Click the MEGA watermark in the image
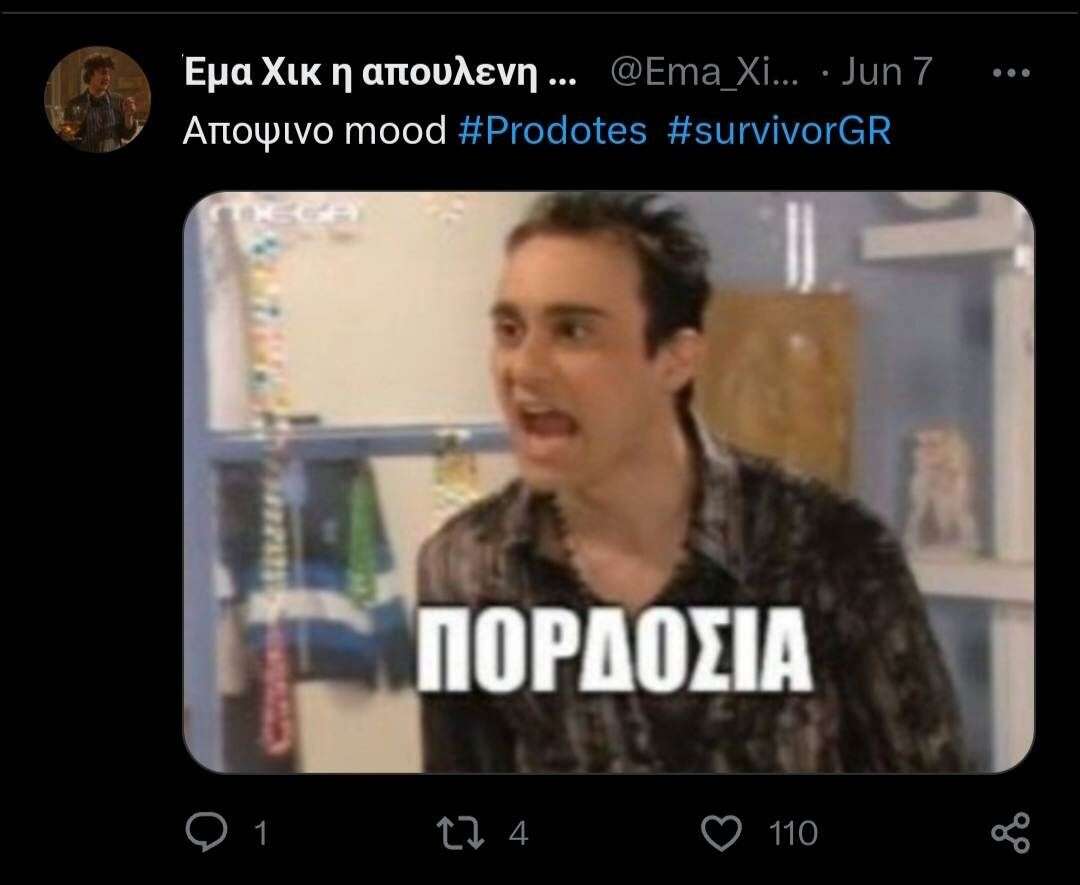 coord(286,213)
